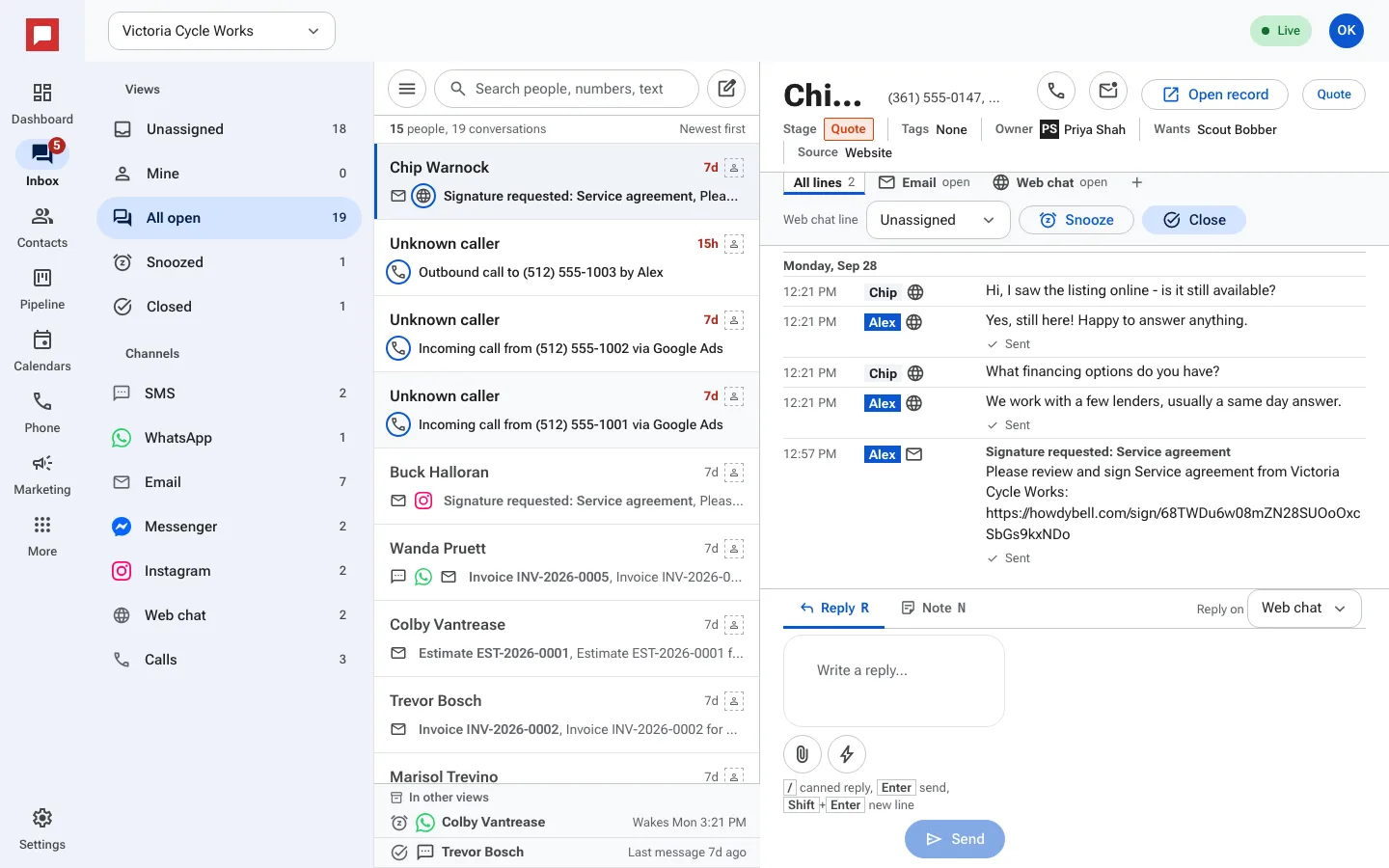
Task: Click the OK user avatar
Action: [1347, 31]
